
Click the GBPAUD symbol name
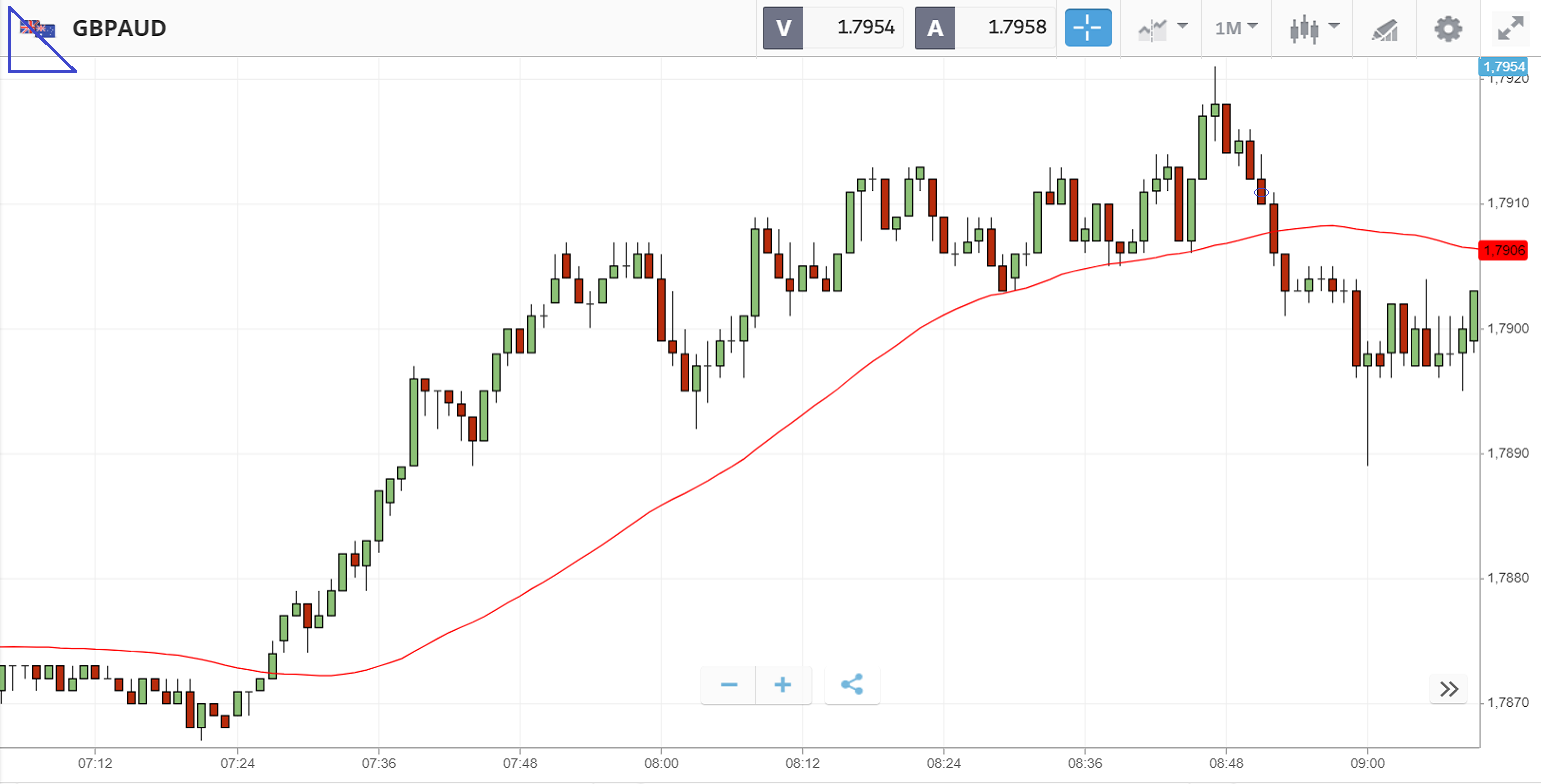(119, 28)
